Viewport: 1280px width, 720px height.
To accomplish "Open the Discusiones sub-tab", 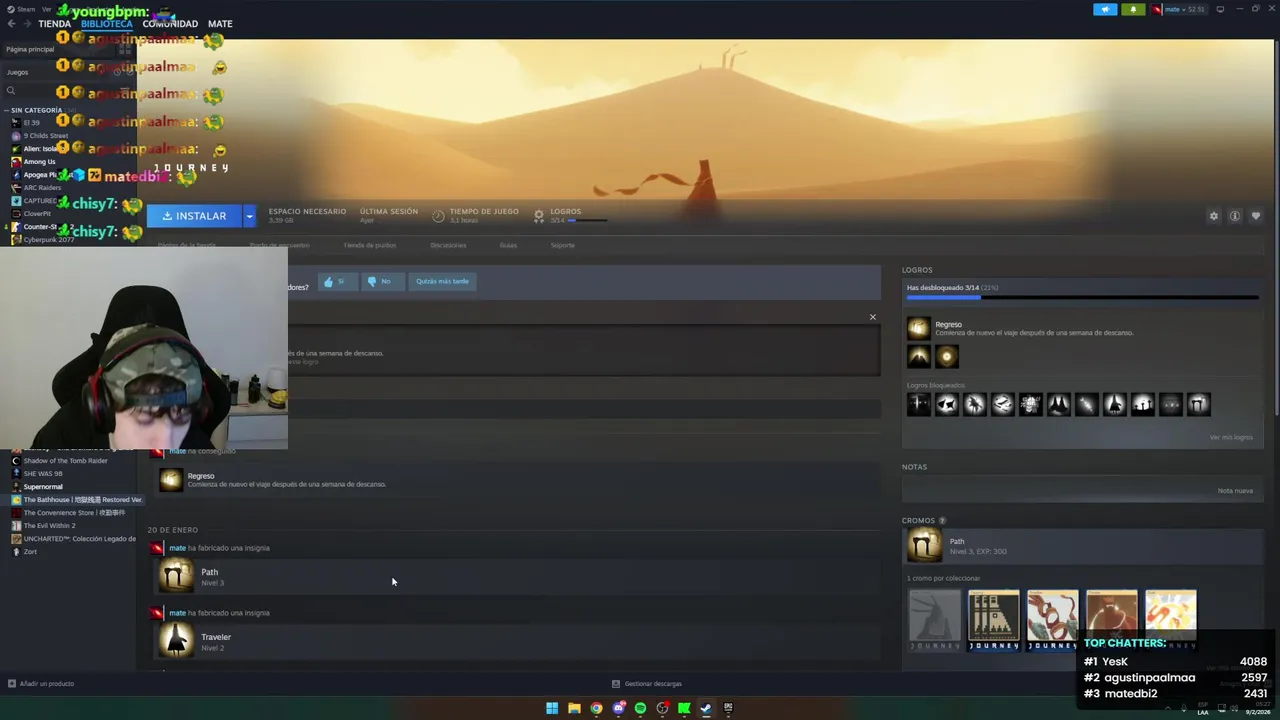I will coord(448,245).
